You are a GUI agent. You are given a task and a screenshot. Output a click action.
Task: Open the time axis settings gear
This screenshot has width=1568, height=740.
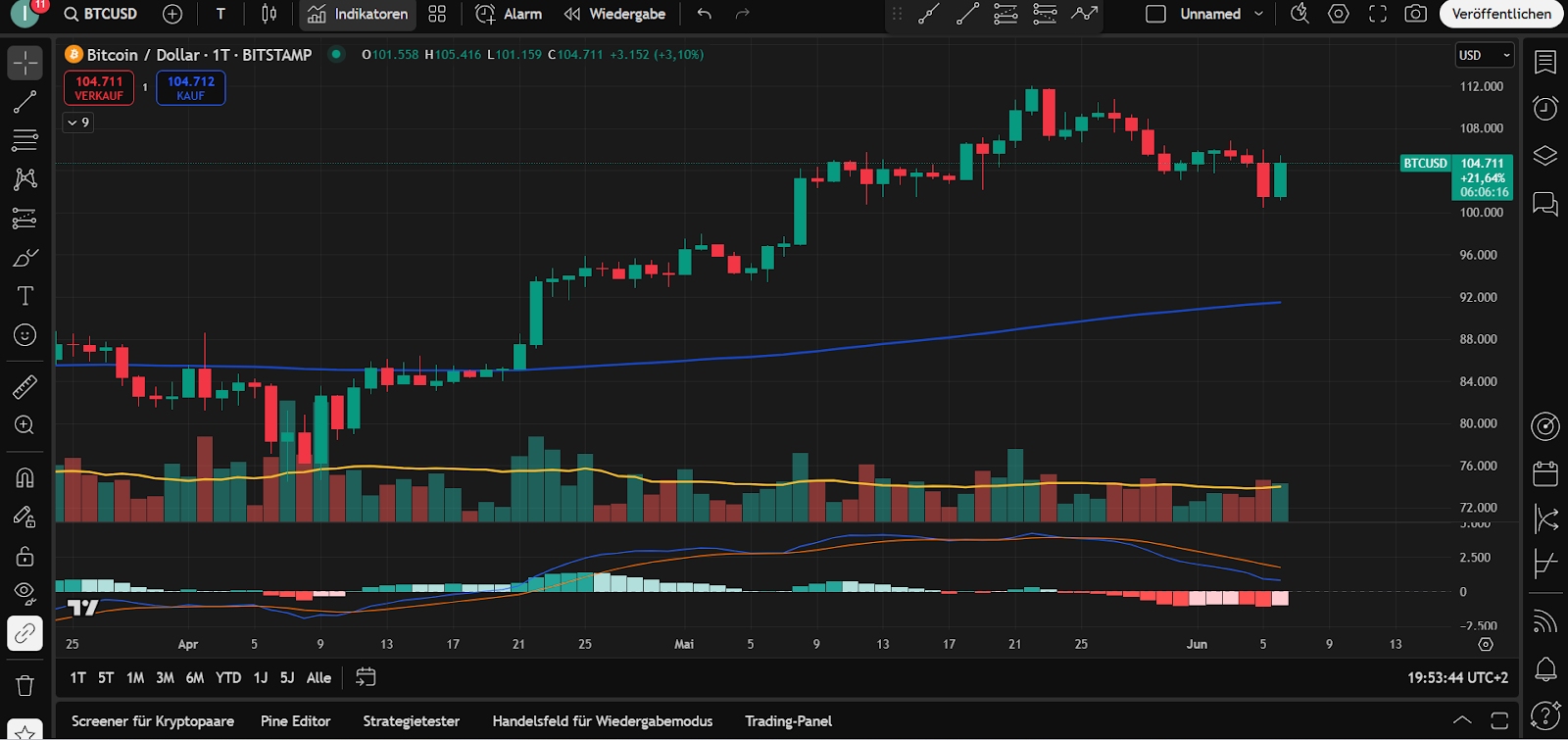tap(1486, 644)
